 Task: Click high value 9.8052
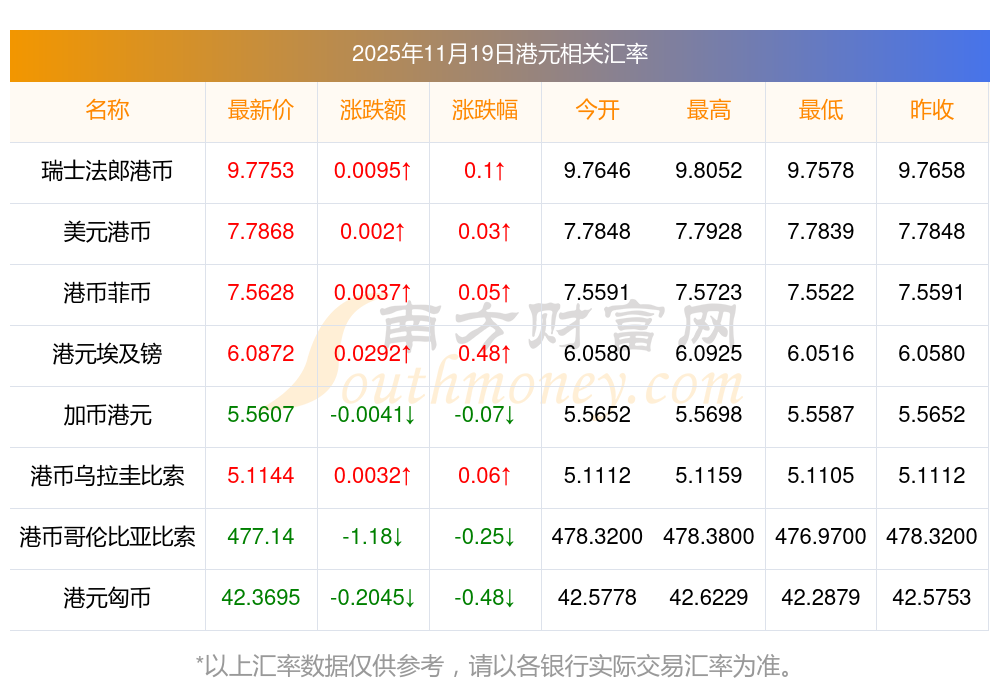coord(709,170)
